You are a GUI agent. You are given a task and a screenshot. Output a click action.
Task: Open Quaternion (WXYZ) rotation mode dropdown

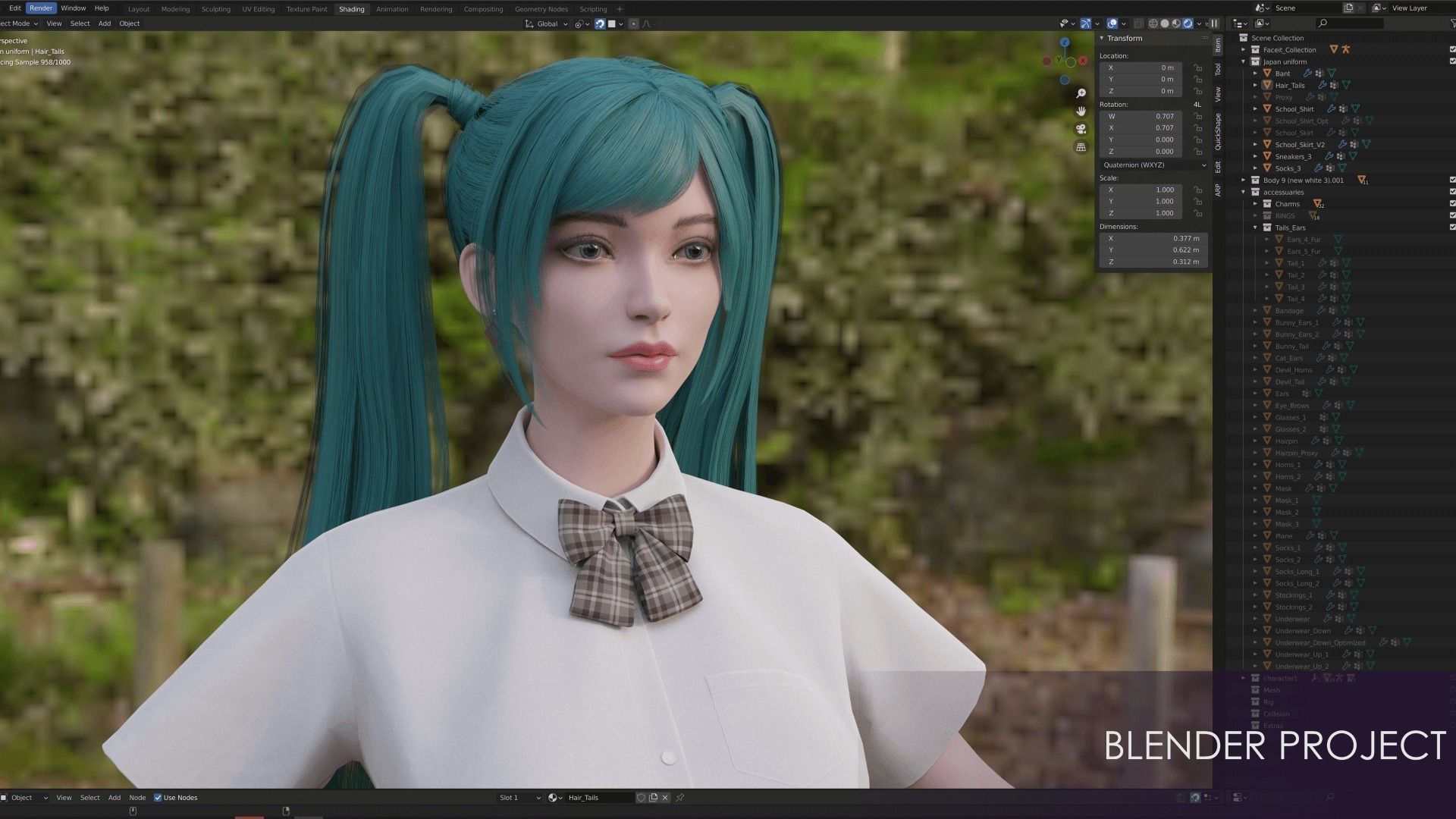coord(1153,165)
